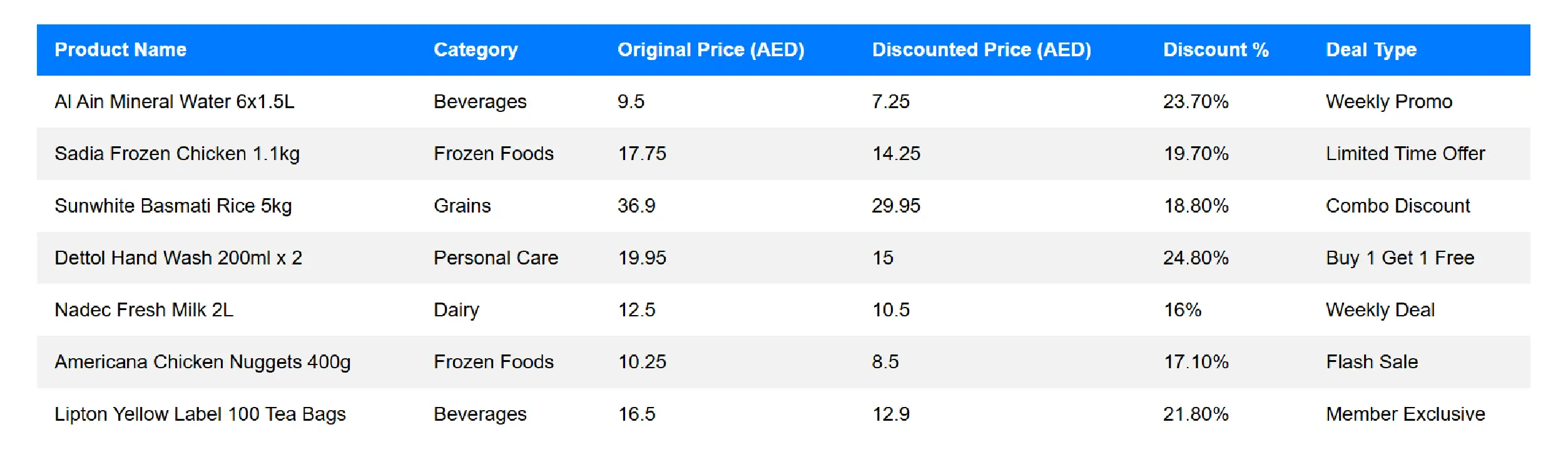The image size is (1568, 462).
Task: Select the Americana Chicken Nuggets 400g cell
Action: pyautogui.click(x=202, y=362)
